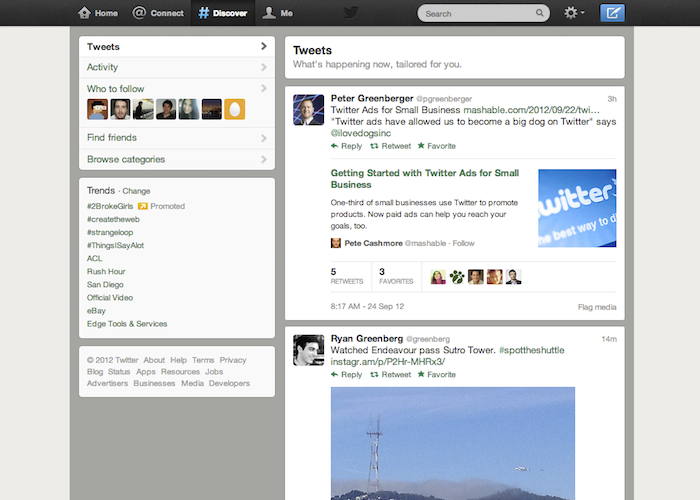Retweet Ryan Greenberg's tweet
Viewport: 700px width, 500px height.
click(x=390, y=375)
